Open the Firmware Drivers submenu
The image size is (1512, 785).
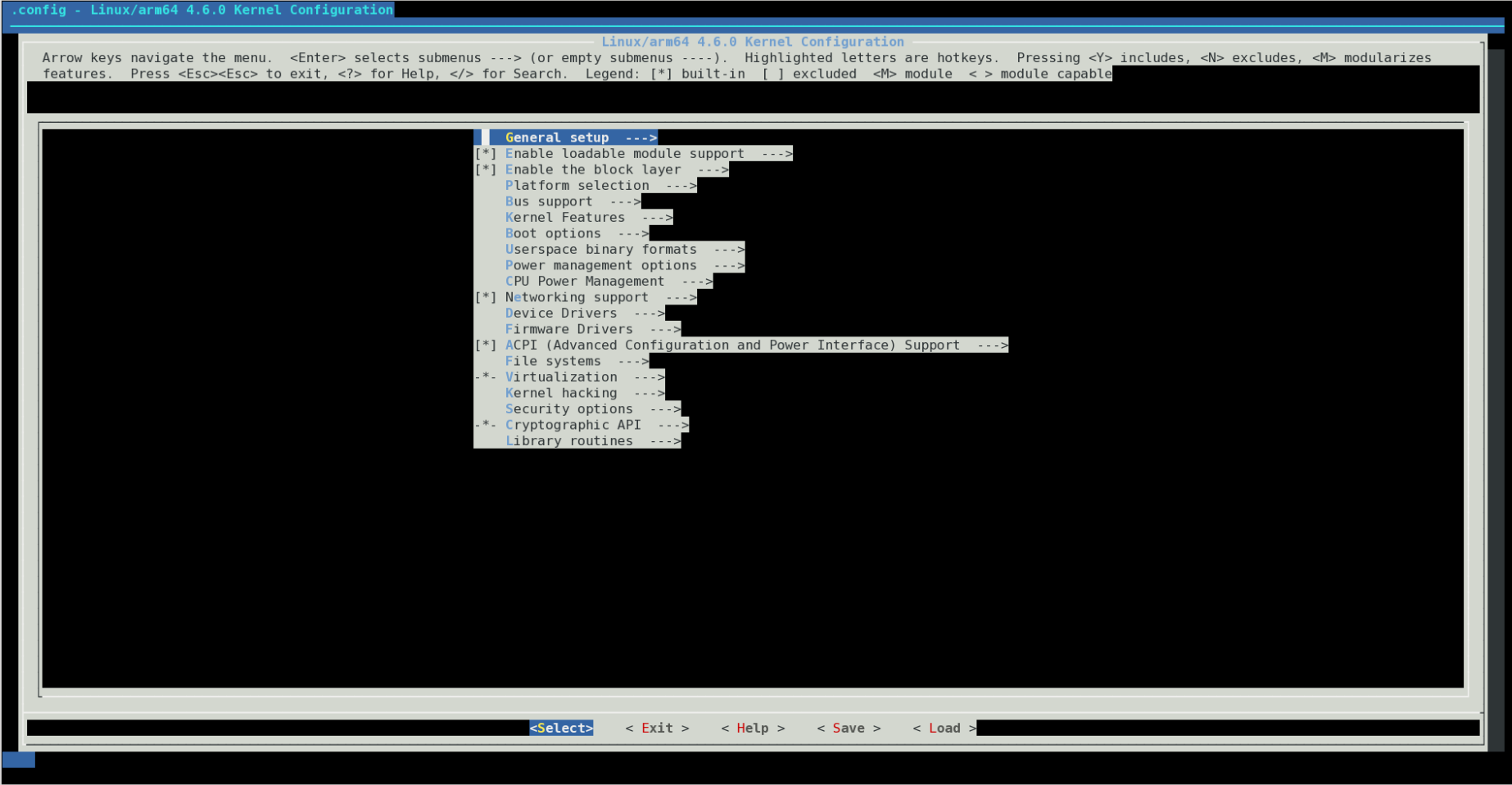[568, 329]
